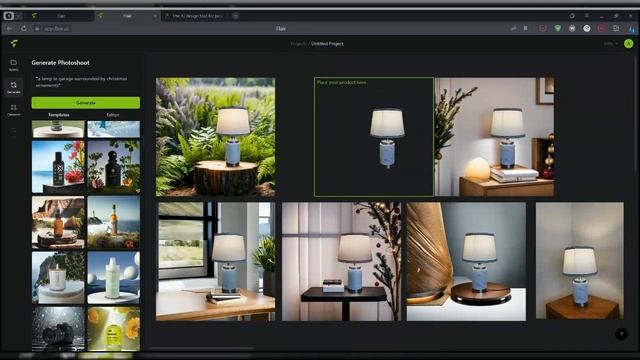Open the Projects breadcrumb link

pyautogui.click(x=298, y=44)
